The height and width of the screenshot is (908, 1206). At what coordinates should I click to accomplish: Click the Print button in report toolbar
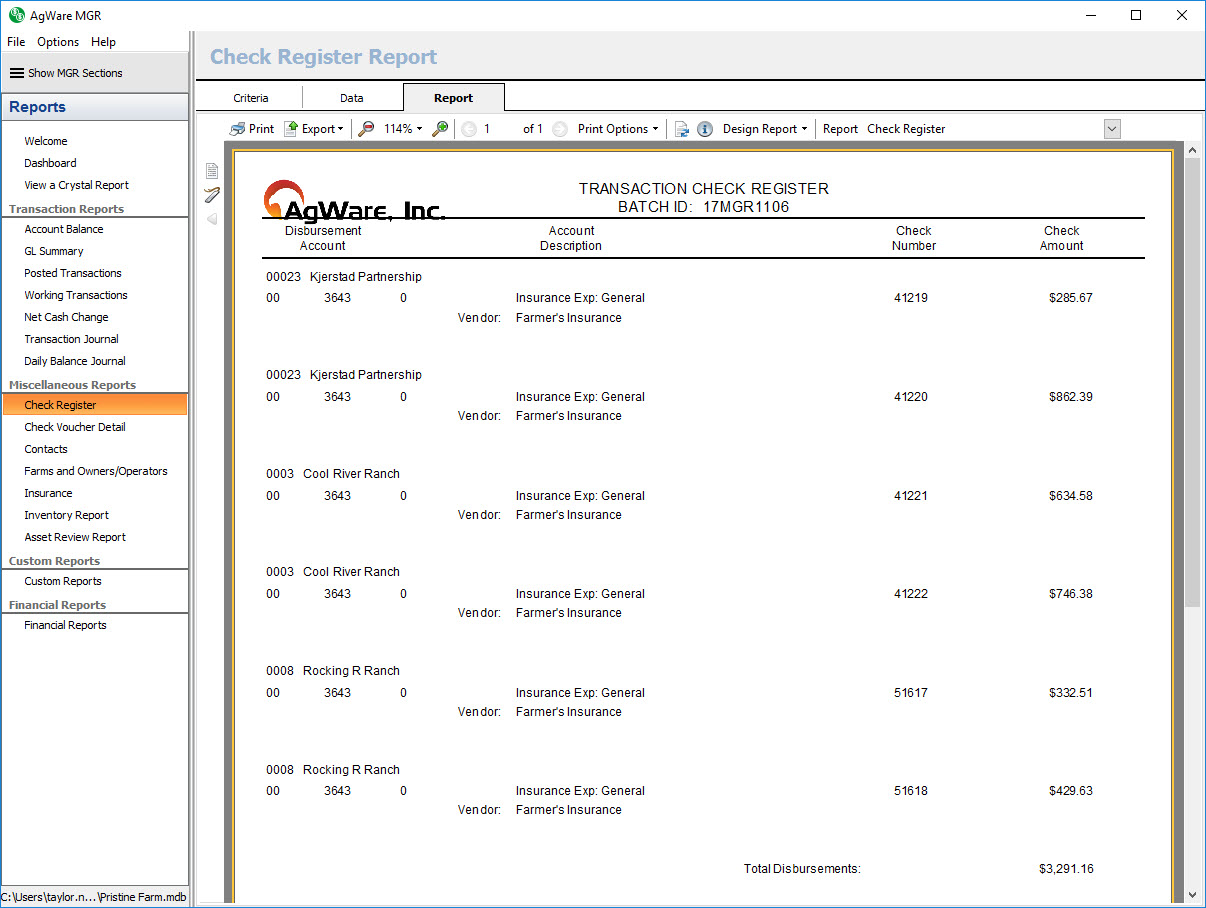coord(252,129)
